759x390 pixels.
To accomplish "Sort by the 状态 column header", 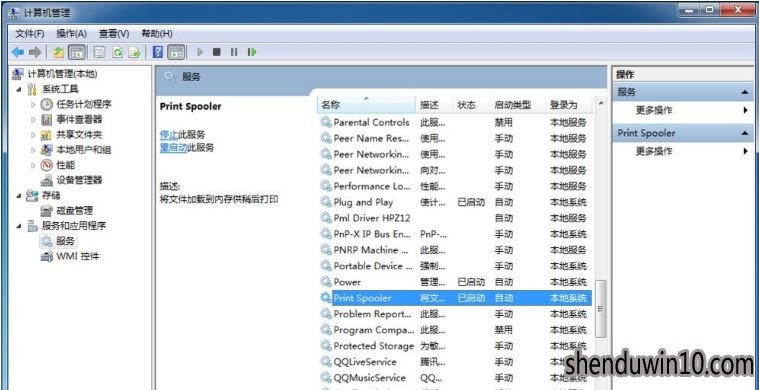I will point(472,105).
